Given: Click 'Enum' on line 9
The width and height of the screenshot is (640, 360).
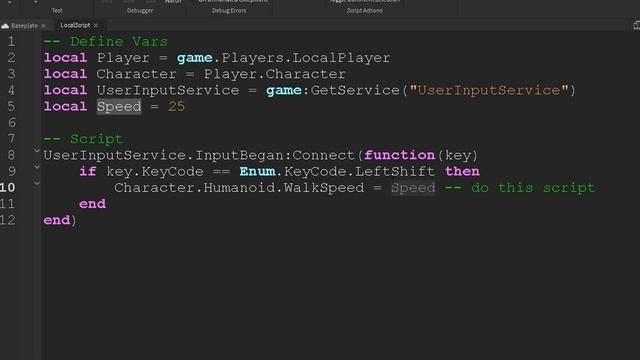Looking at the screenshot, I should 257,171.
